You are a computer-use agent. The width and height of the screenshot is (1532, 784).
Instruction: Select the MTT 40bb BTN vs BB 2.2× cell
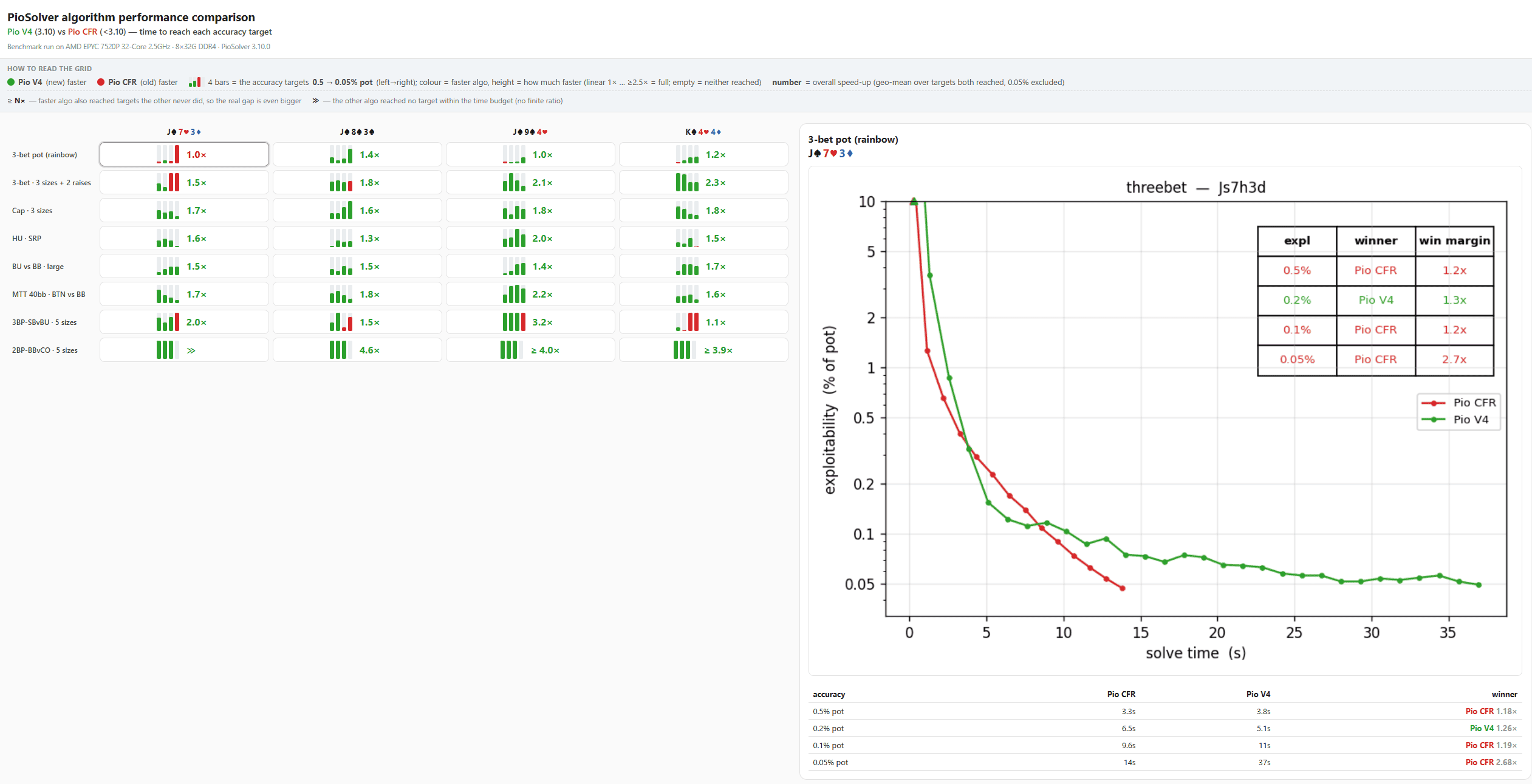530,294
